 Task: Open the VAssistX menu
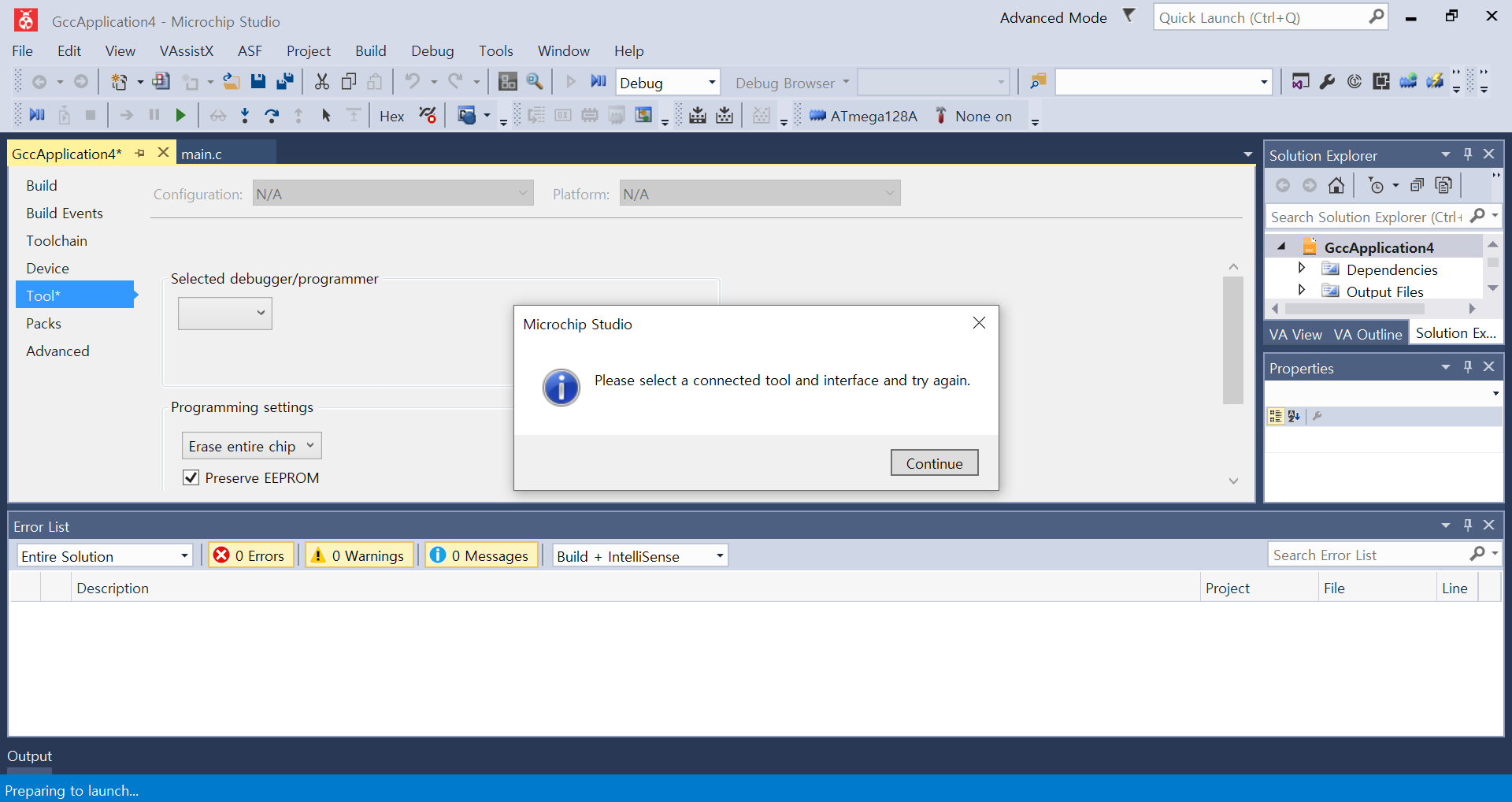(187, 50)
